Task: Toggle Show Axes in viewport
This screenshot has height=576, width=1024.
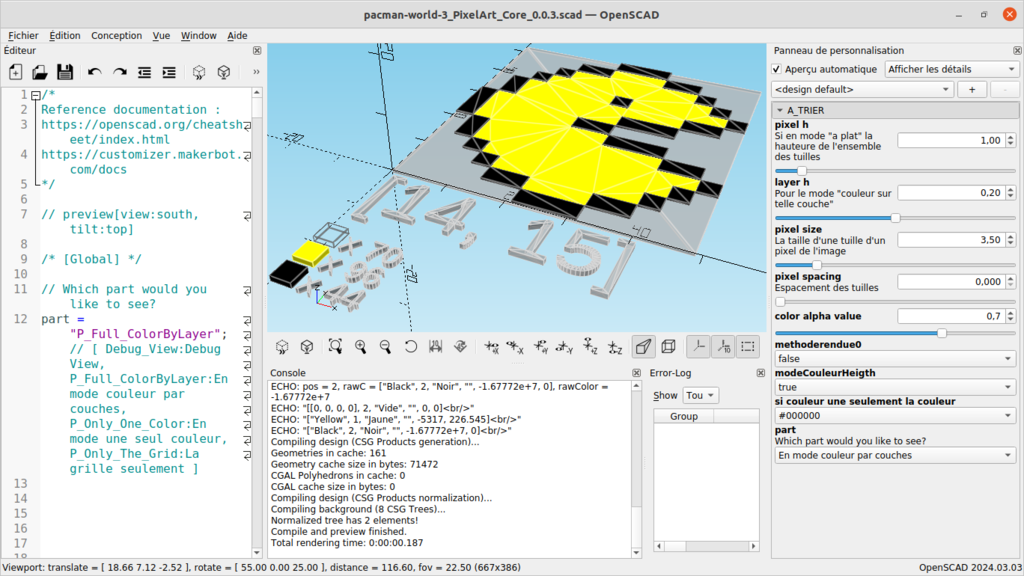Action: pyautogui.click(x=699, y=347)
